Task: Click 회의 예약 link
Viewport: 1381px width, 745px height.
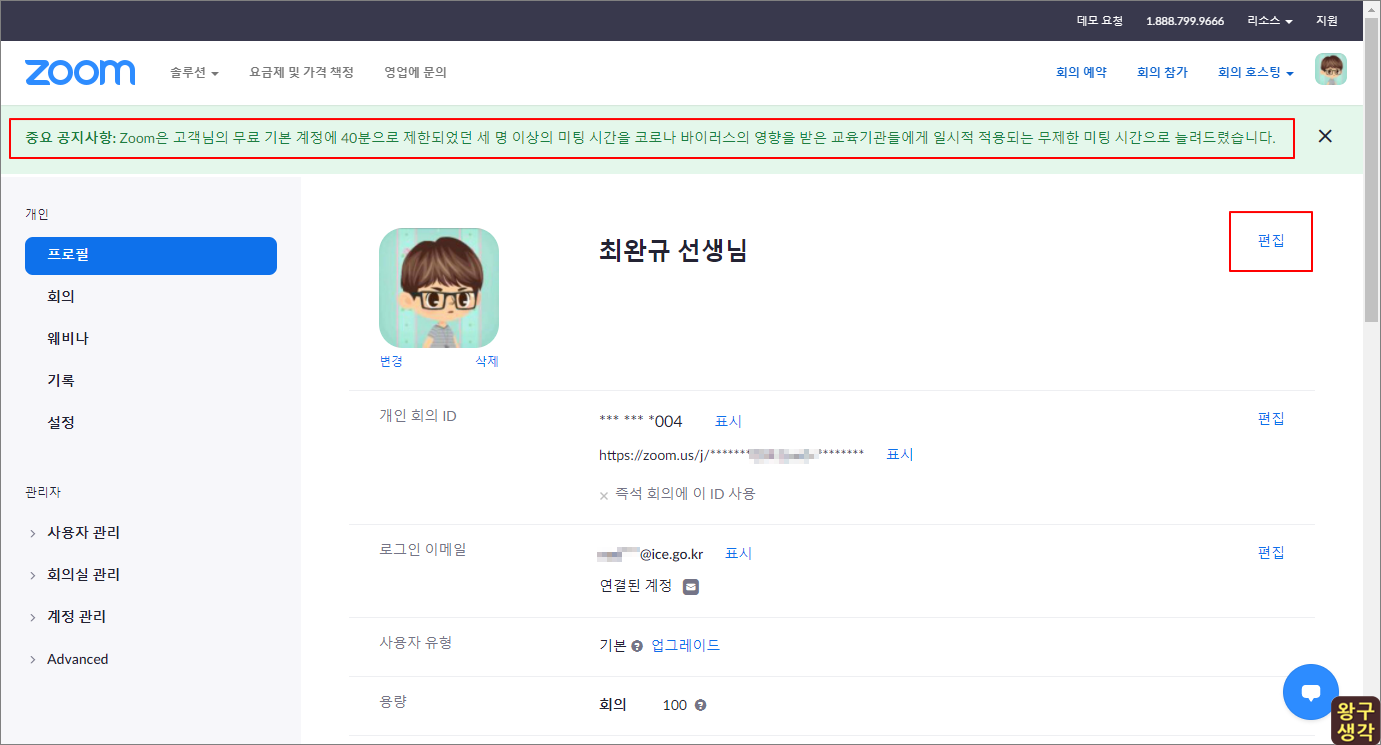Action: pyautogui.click(x=1081, y=73)
